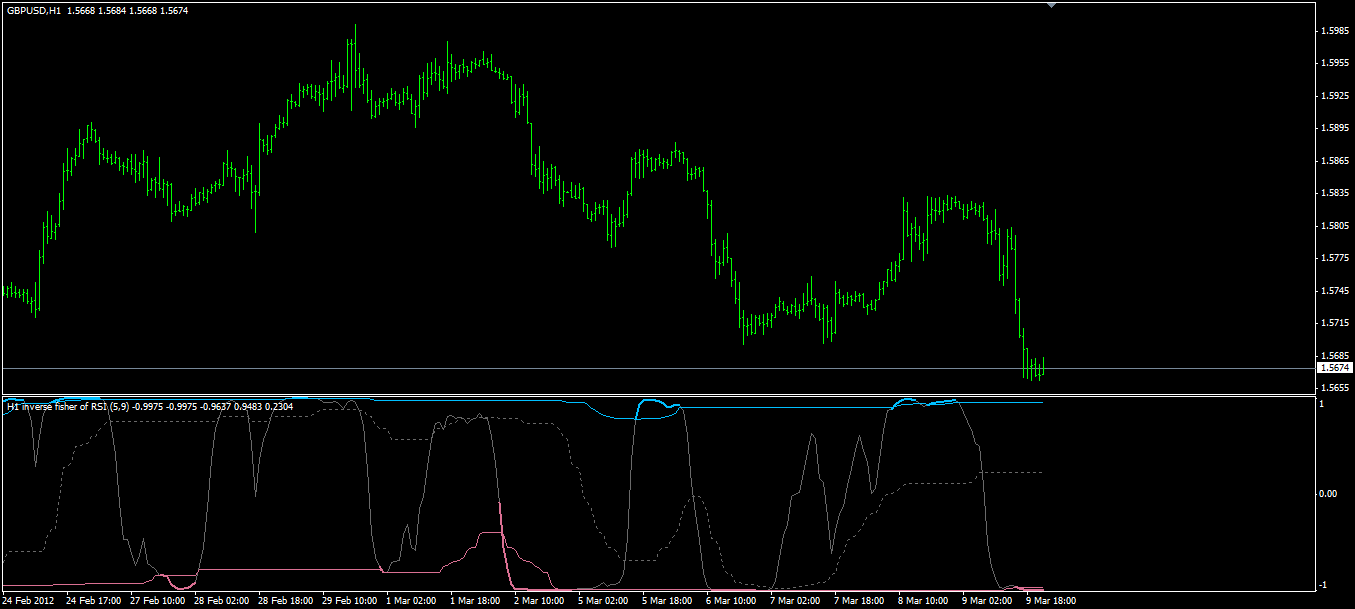Select the 6 Mar 10:00 time label
The image size is (1355, 609).
pyautogui.click(x=732, y=601)
